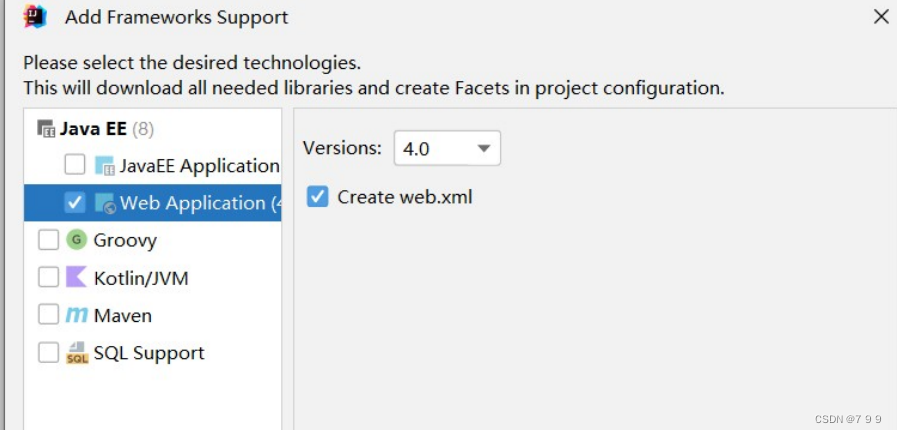This screenshot has width=897, height=433.
Task: Click the IntelliJ IDEA logo icon
Action: pos(35,16)
